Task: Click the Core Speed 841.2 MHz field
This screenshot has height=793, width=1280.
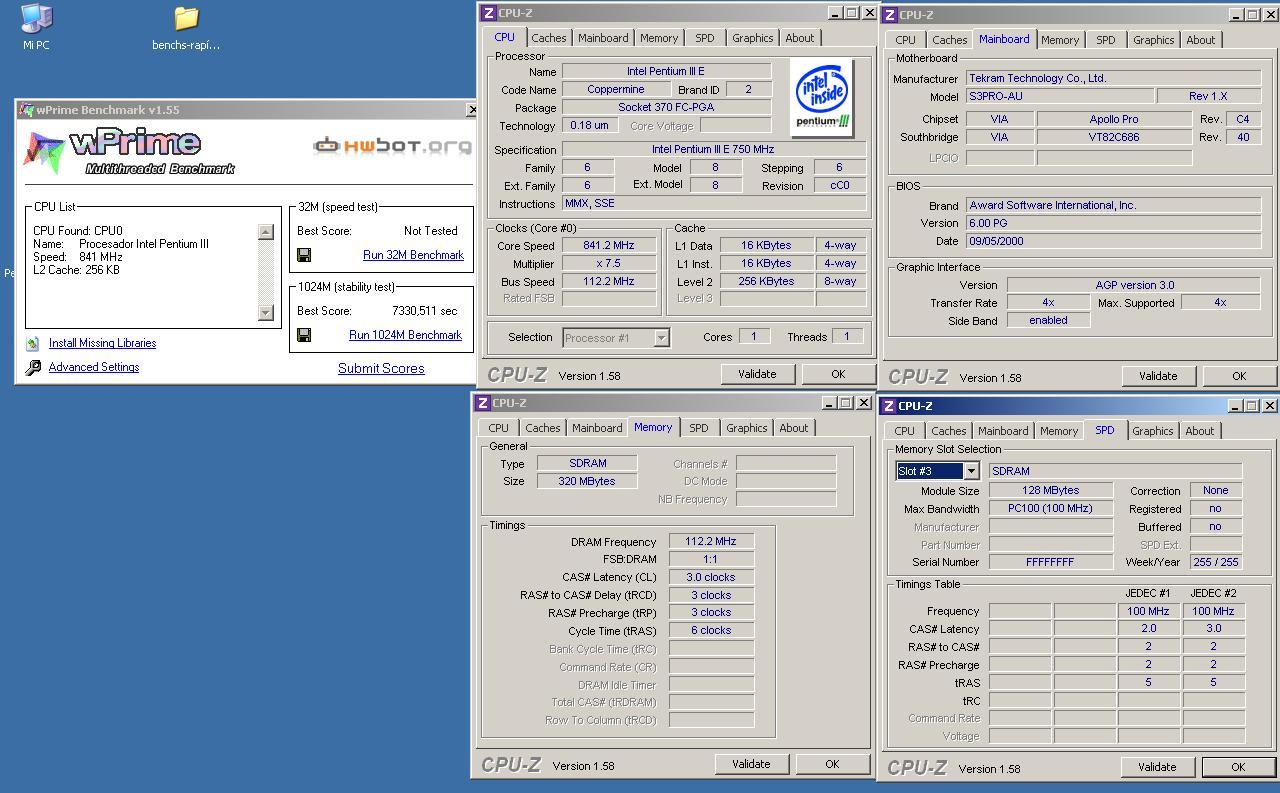Action: (x=608, y=245)
